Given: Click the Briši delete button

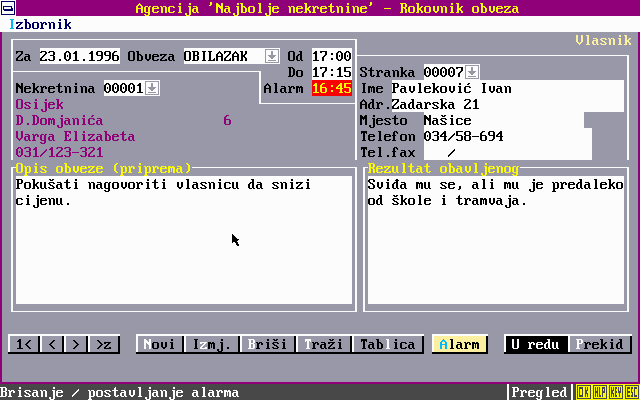Looking at the screenshot, I should click(x=268, y=344).
